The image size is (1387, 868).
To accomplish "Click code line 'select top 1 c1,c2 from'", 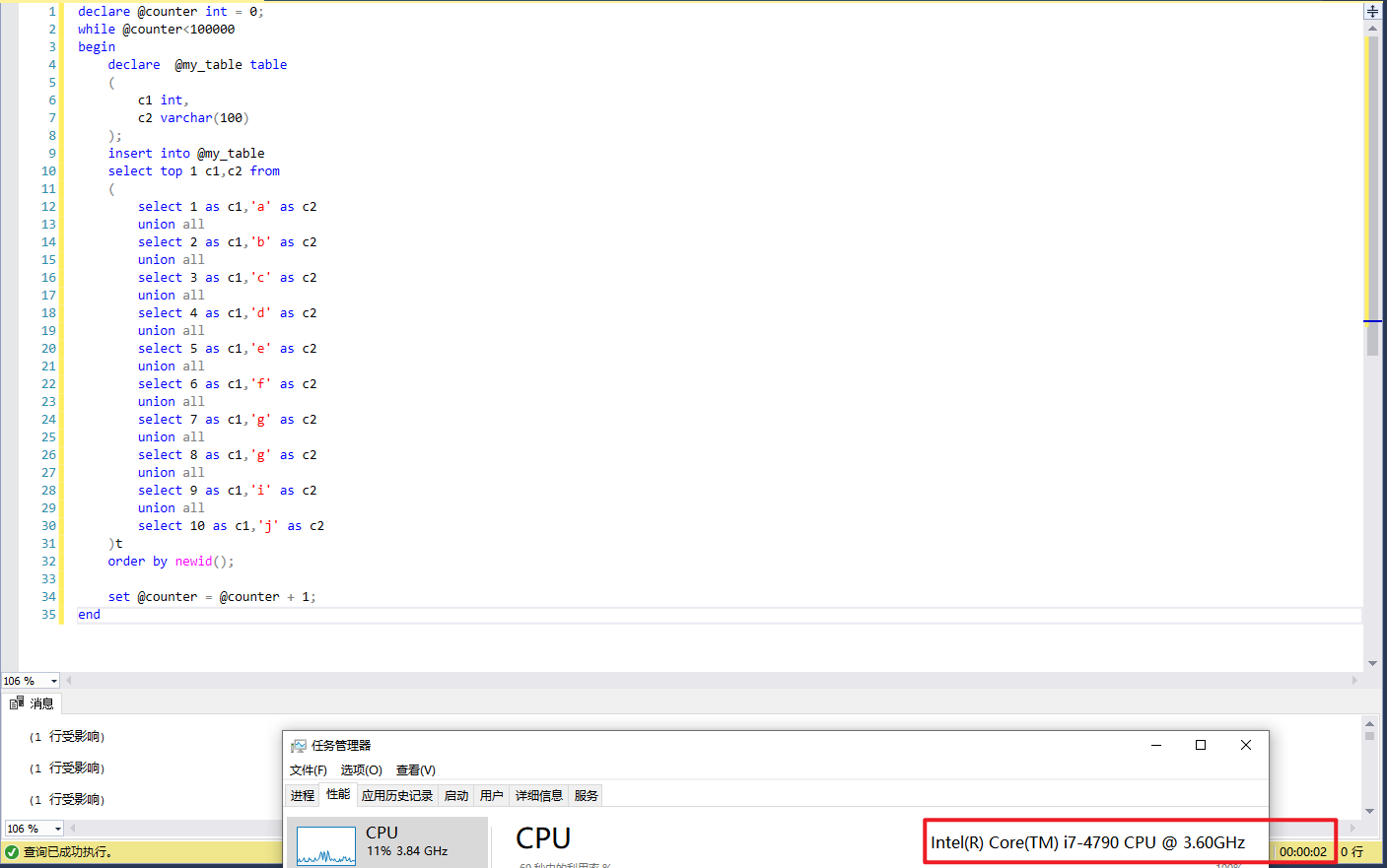I will click(194, 171).
